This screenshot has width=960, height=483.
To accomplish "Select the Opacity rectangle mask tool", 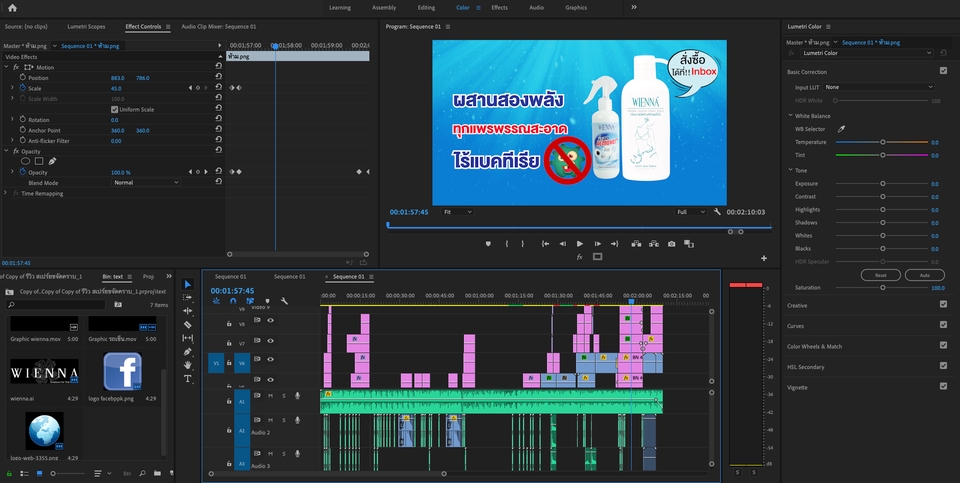I will (x=39, y=162).
